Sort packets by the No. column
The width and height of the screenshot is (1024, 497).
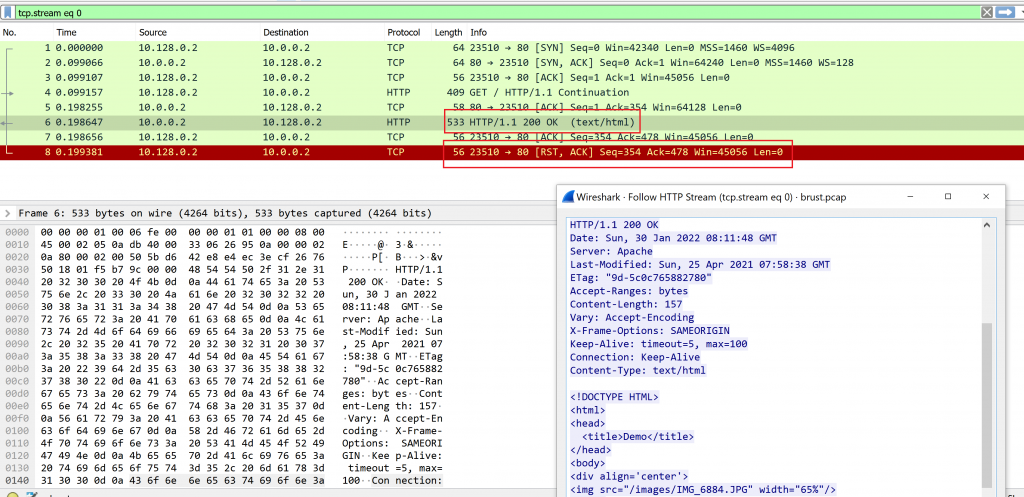coord(9,32)
